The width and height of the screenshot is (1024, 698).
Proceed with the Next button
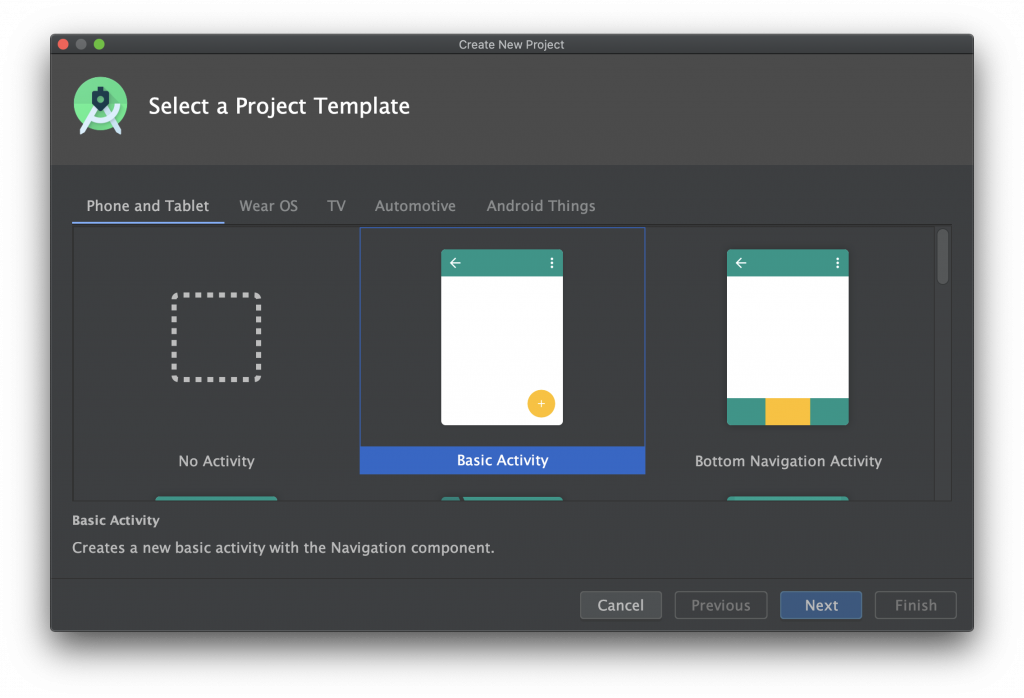click(821, 605)
